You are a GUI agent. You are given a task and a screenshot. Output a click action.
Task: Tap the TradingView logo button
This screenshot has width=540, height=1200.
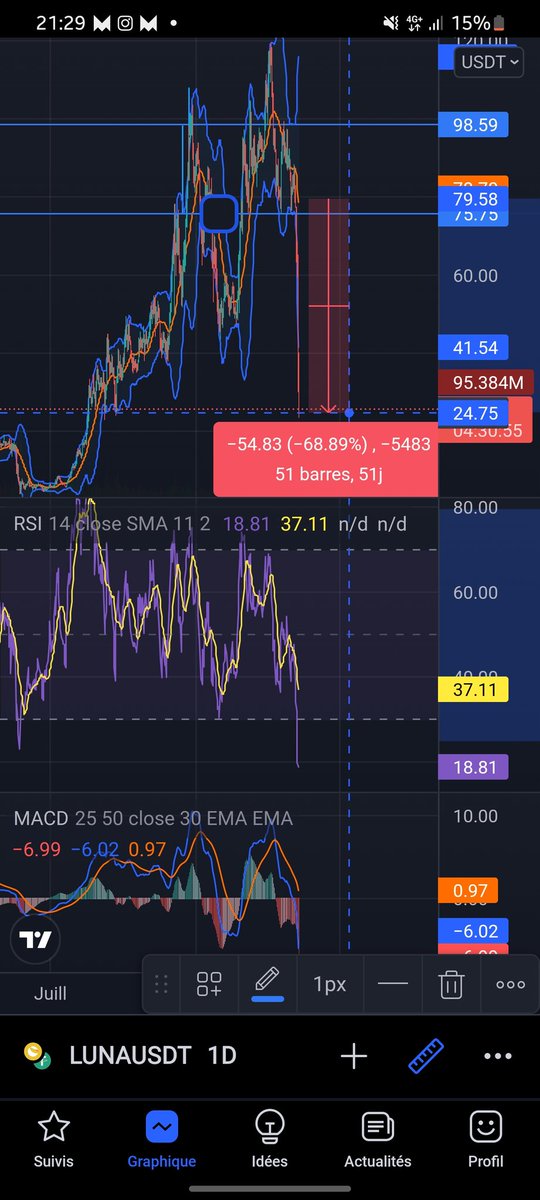(37, 940)
